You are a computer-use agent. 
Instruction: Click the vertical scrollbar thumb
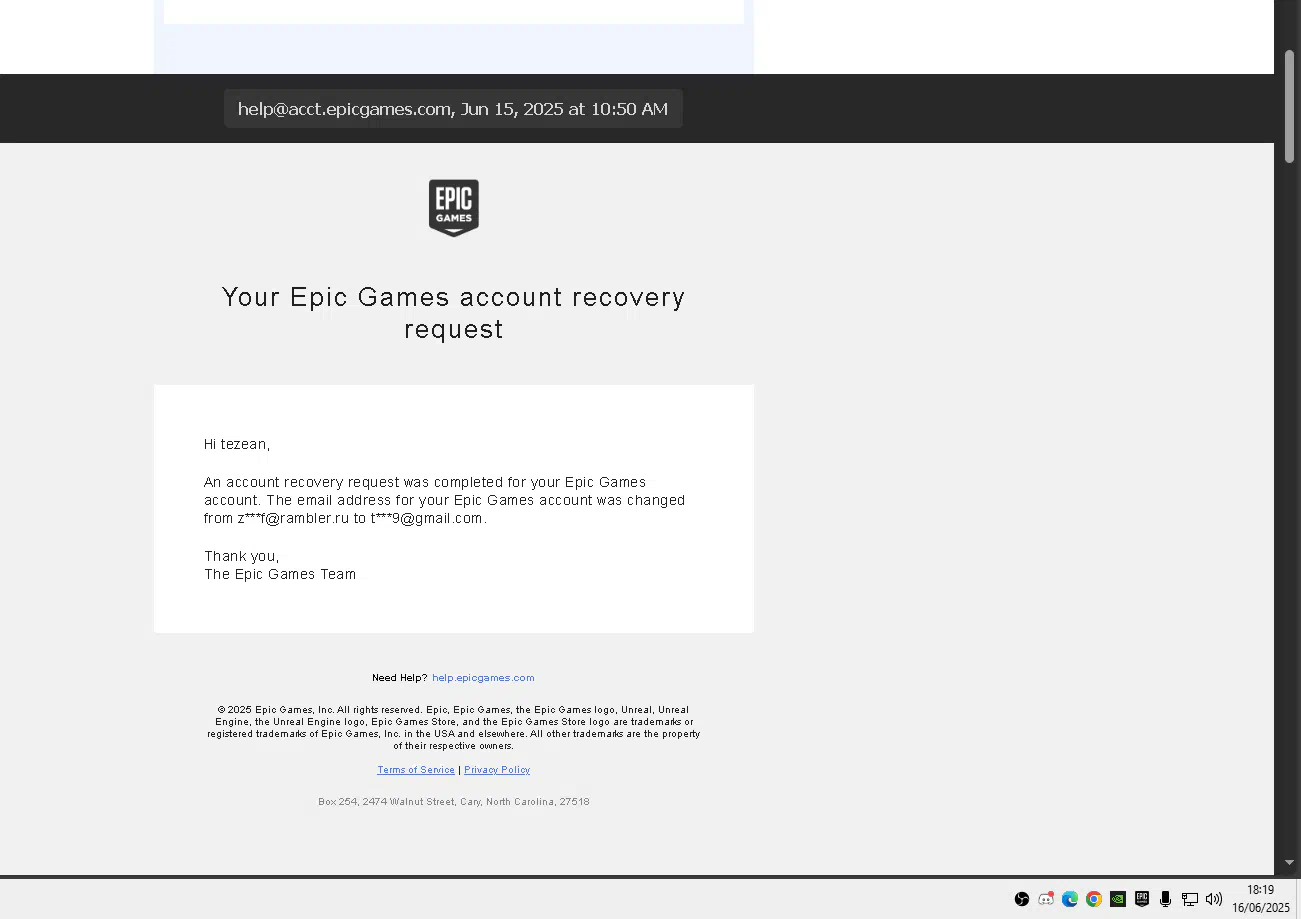[1290, 105]
